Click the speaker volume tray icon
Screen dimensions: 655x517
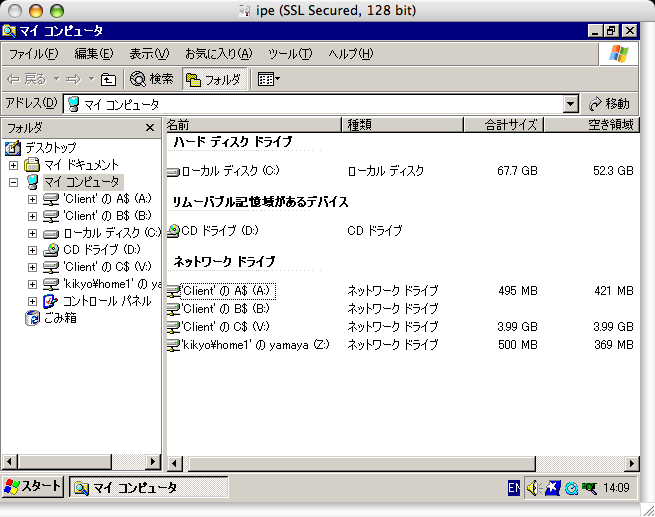click(x=534, y=487)
